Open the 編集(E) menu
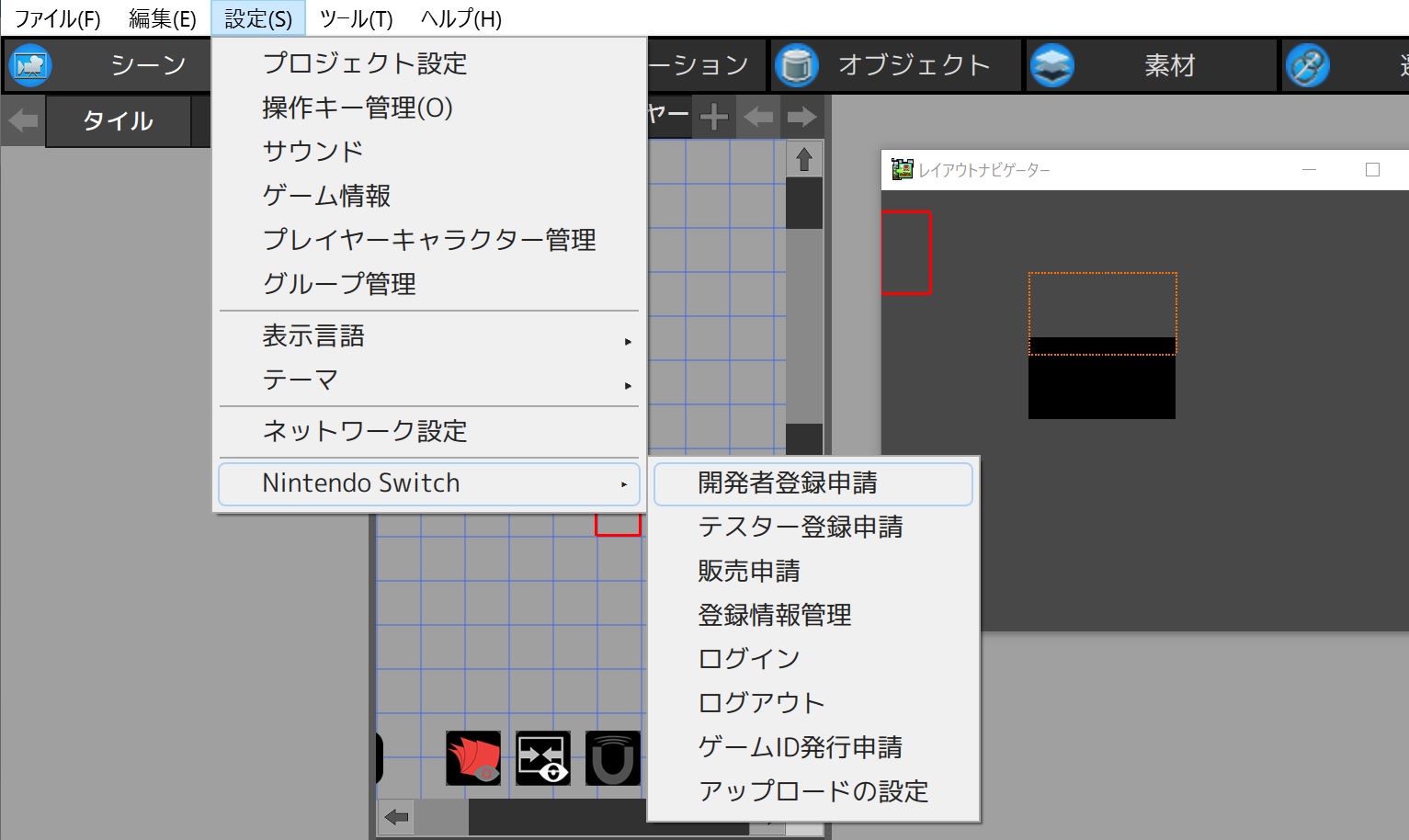The image size is (1409, 840). click(163, 18)
